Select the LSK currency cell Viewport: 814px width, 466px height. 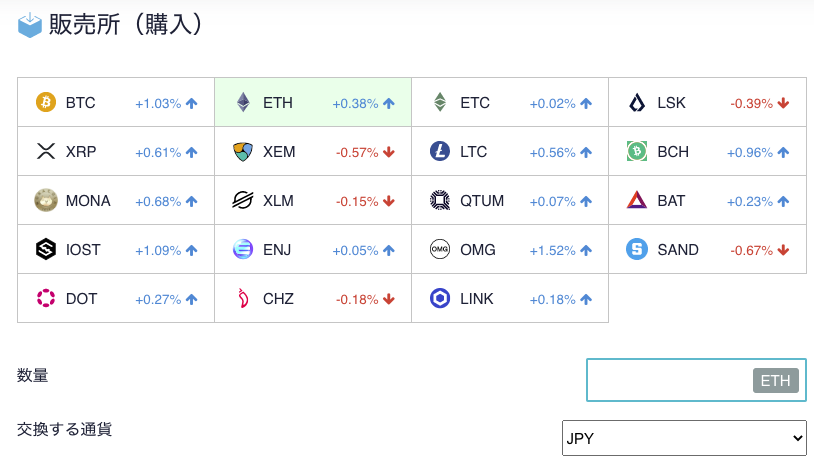pyautogui.click(x=707, y=103)
